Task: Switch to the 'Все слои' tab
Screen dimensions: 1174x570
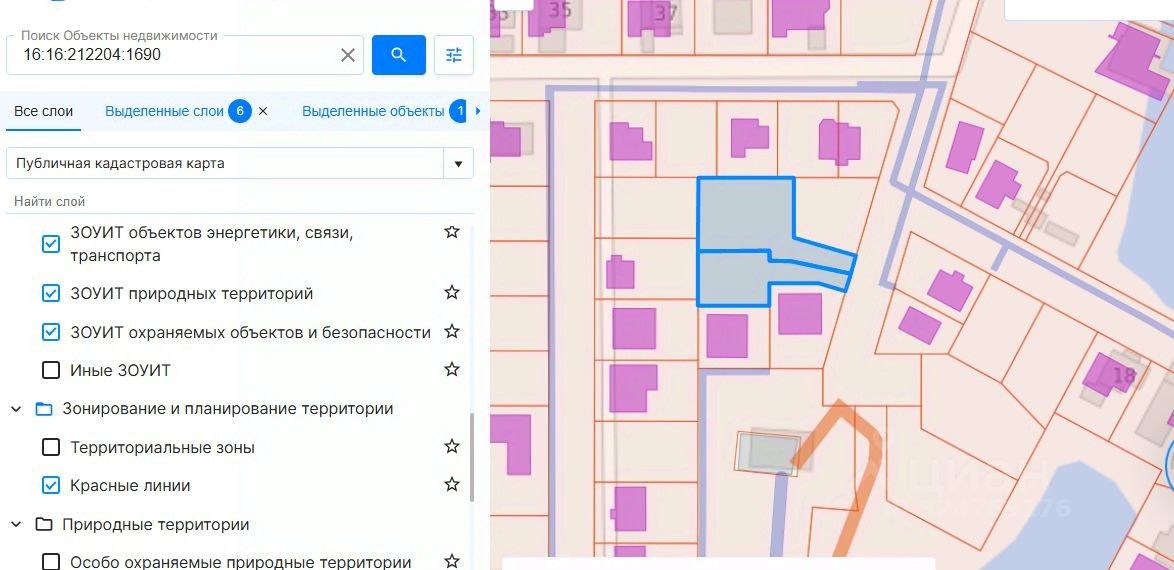Action: tap(43, 112)
